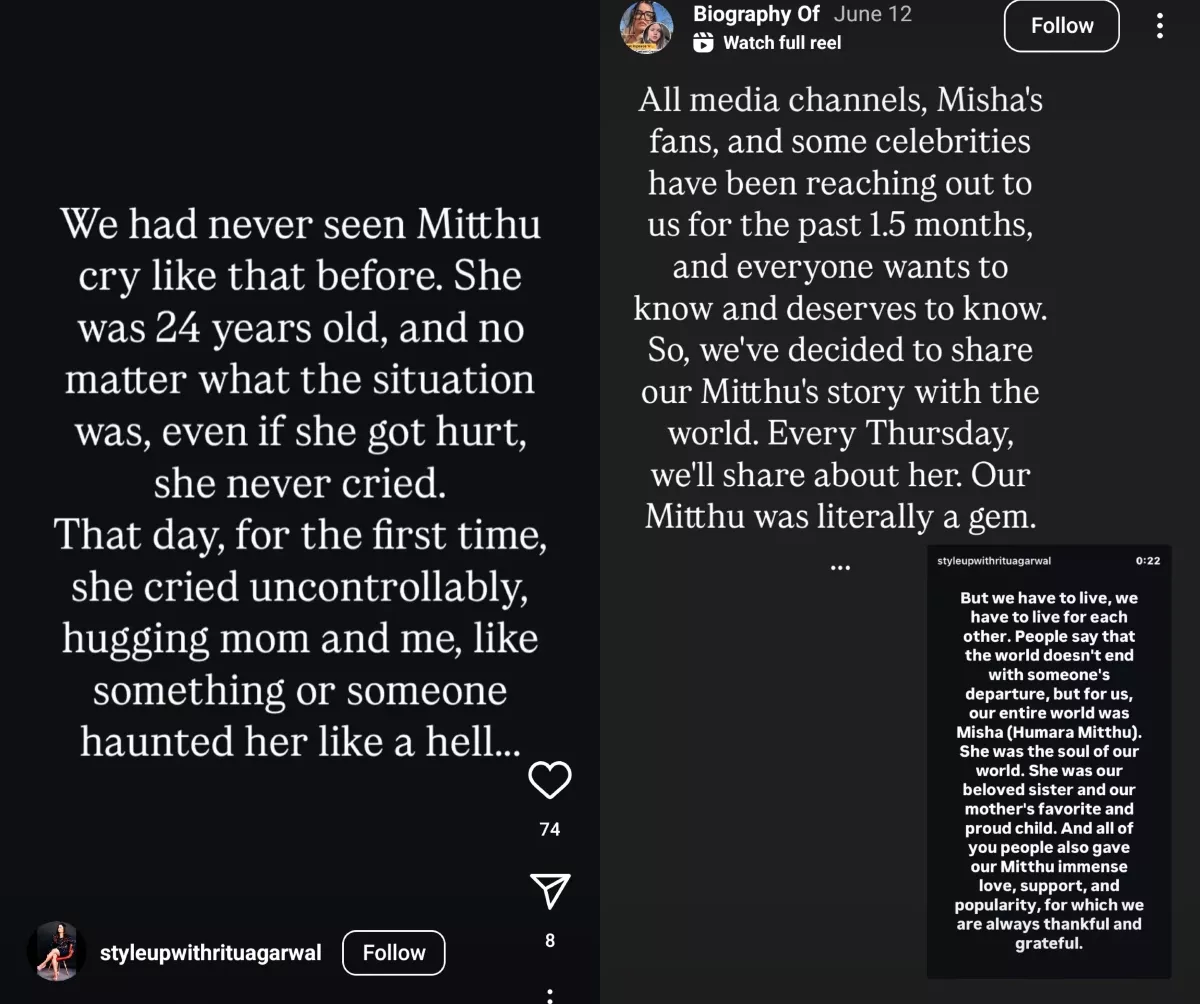Open styleupwithrituagarwal's profile avatar
The image size is (1200, 1004).
[x=55, y=951]
